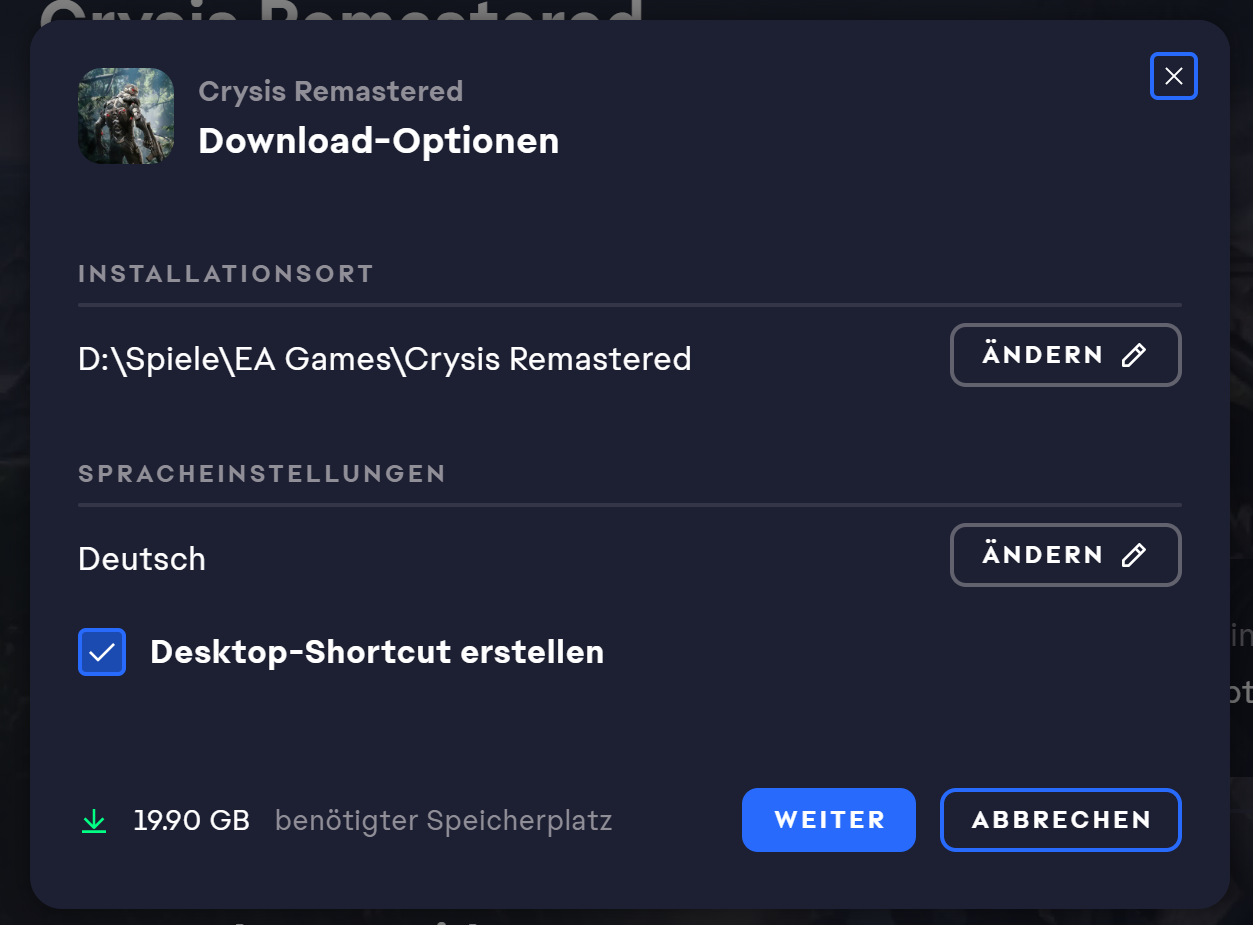1253x925 pixels.
Task: Click the 'Desktop-Shortcut erstellen' label text
Action: tap(376, 652)
